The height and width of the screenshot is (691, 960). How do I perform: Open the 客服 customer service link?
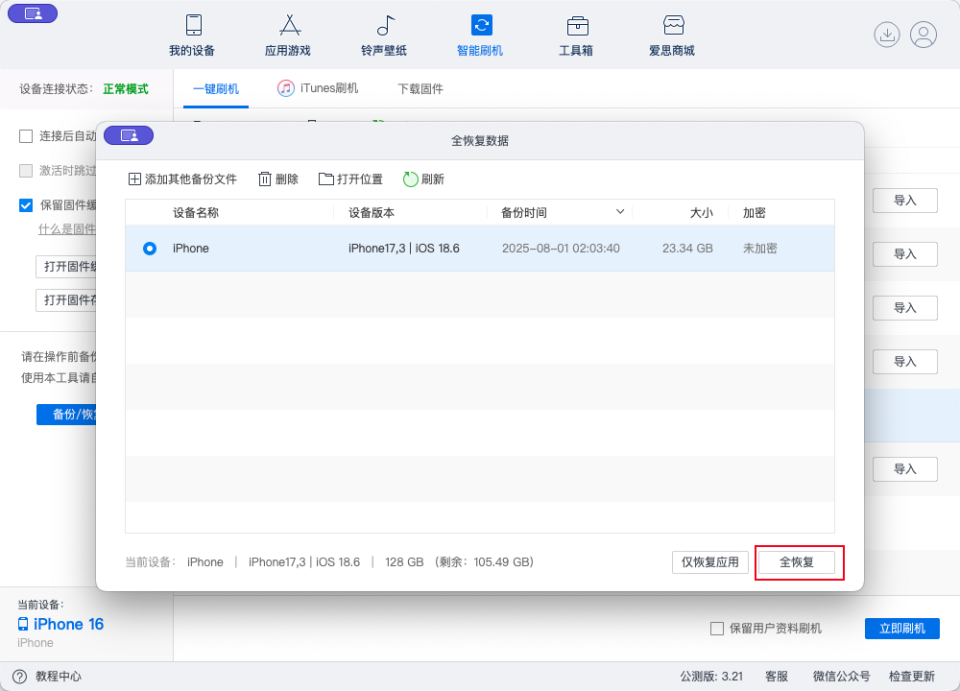point(776,676)
